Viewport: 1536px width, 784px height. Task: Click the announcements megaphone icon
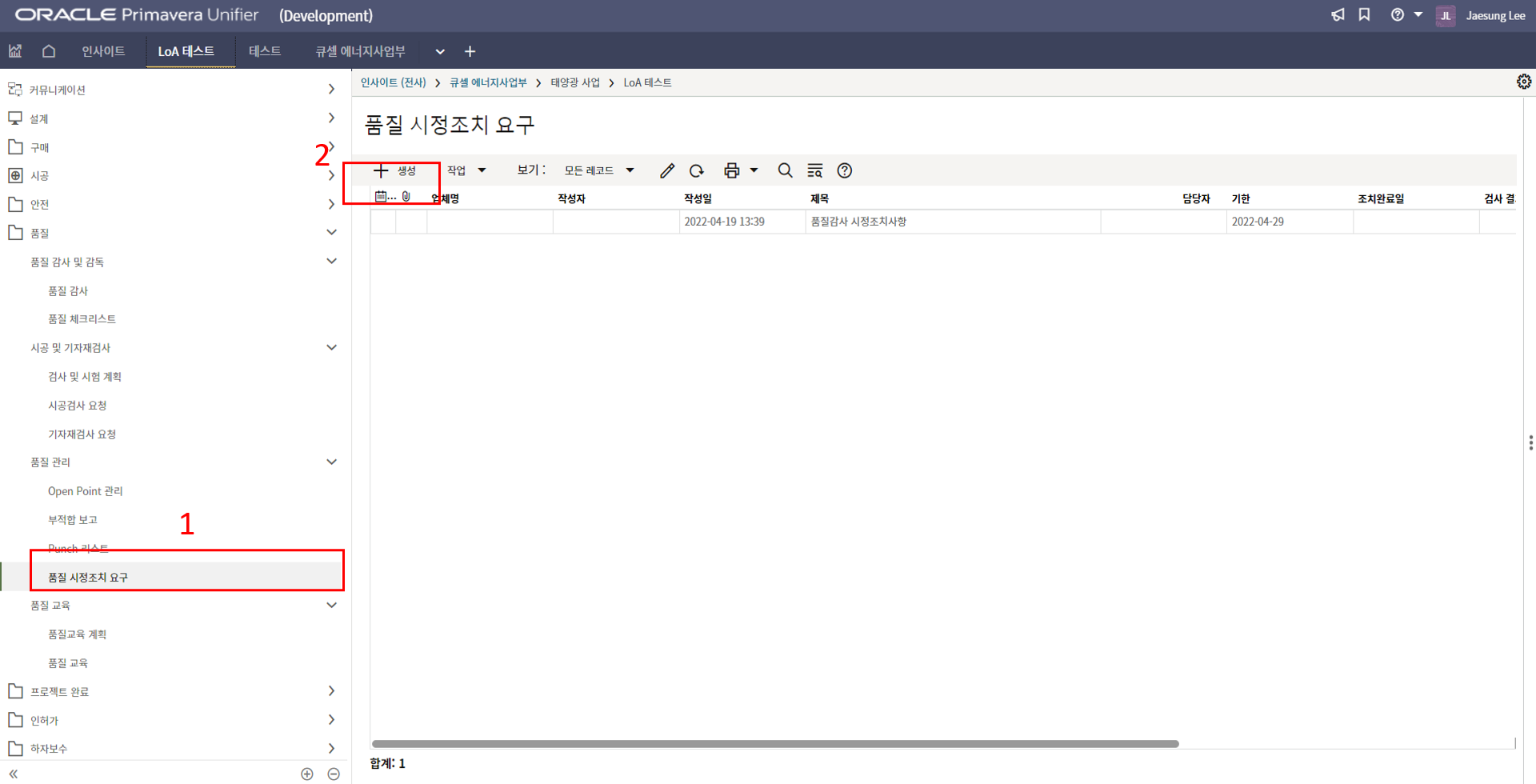[x=1338, y=15]
